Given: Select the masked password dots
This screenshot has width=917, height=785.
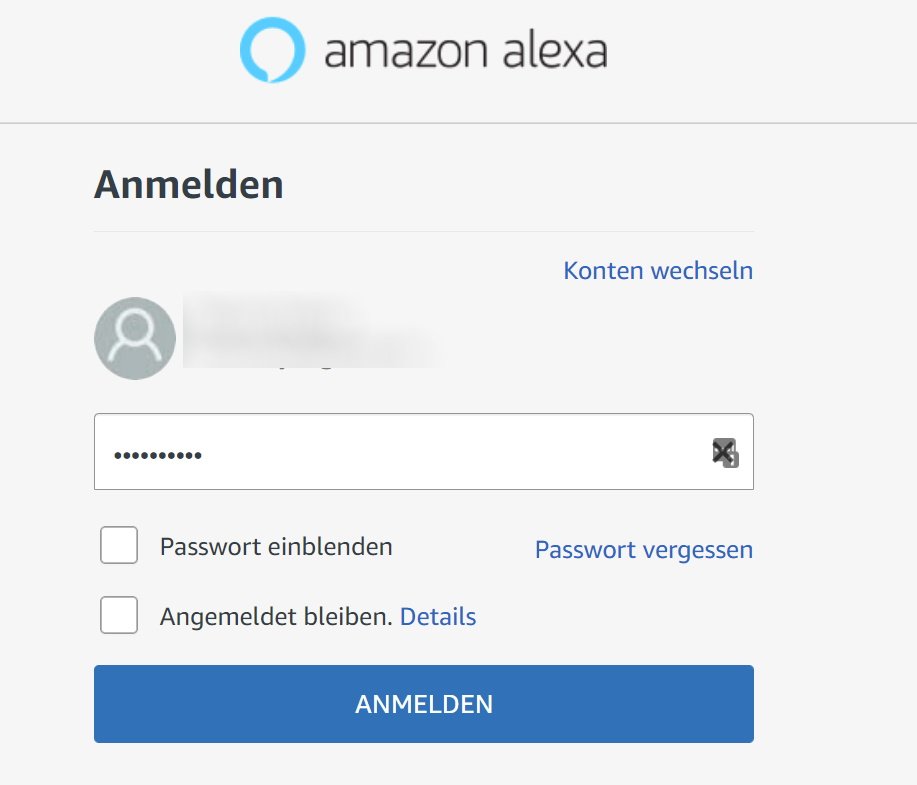Looking at the screenshot, I should pos(160,455).
